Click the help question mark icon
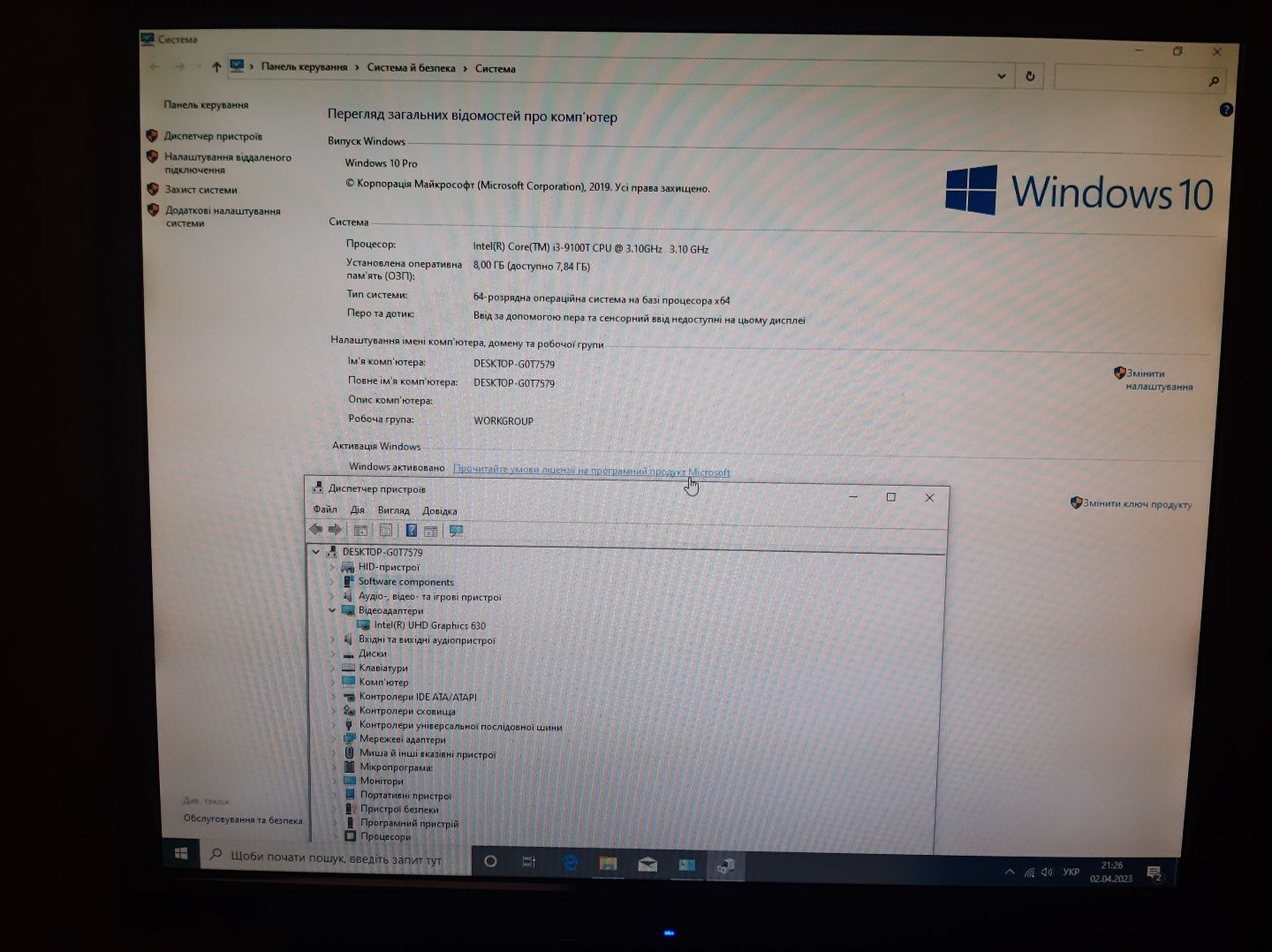This screenshot has width=1272, height=952. (1226, 110)
